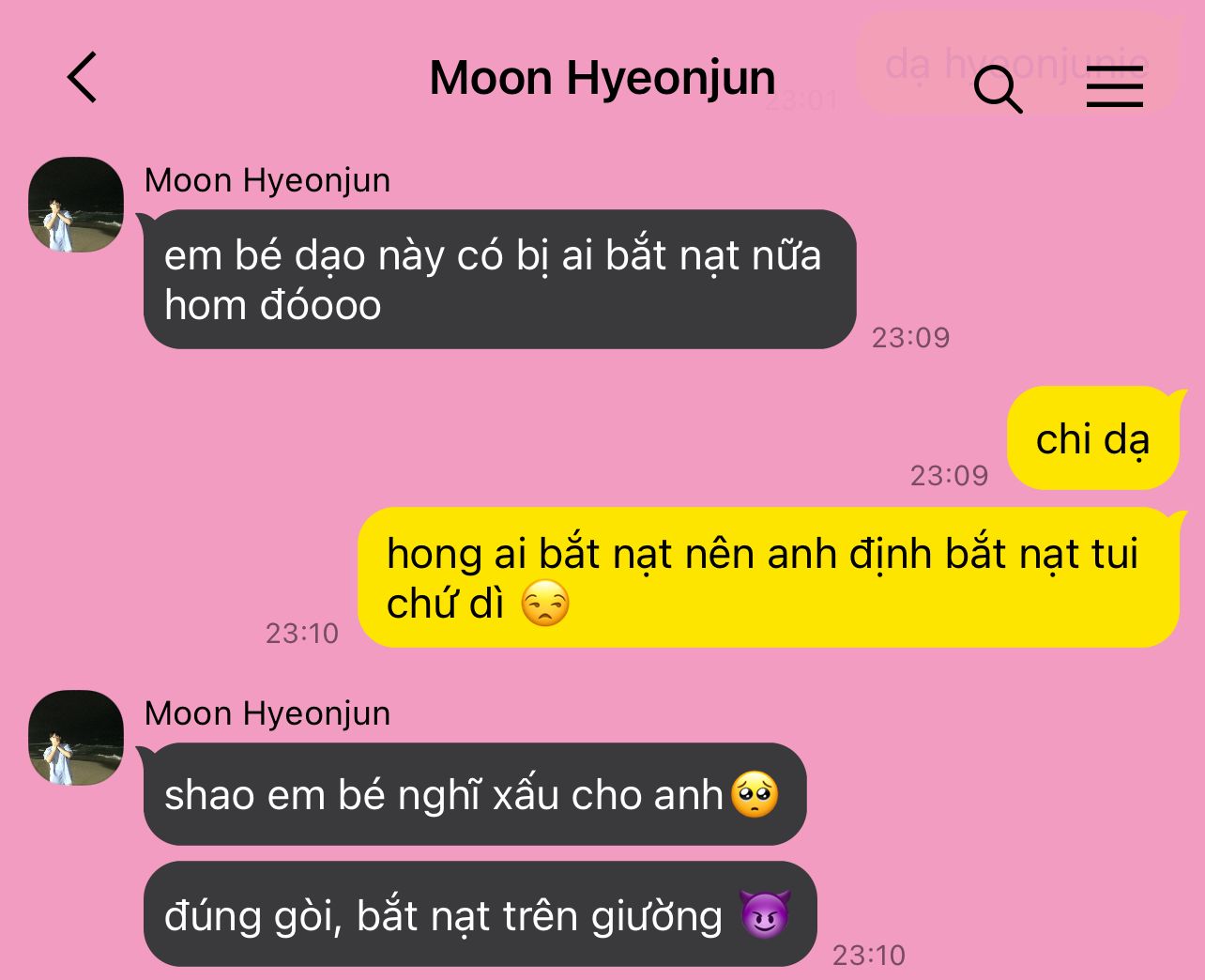
Task: Tap the last 23:10 timestamp at bottom
Action: [869, 956]
